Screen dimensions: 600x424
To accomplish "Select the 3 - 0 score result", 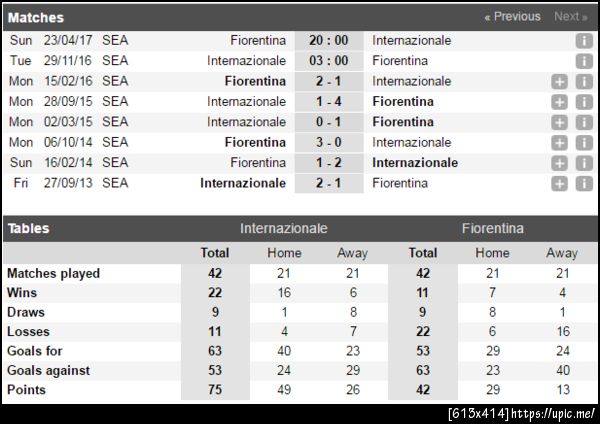I will pos(329,143).
